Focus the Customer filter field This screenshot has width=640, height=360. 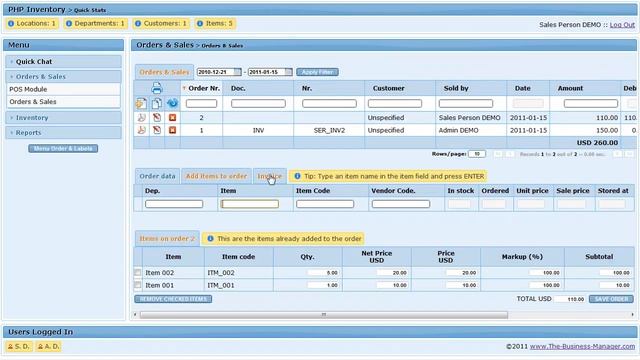tap(395, 104)
